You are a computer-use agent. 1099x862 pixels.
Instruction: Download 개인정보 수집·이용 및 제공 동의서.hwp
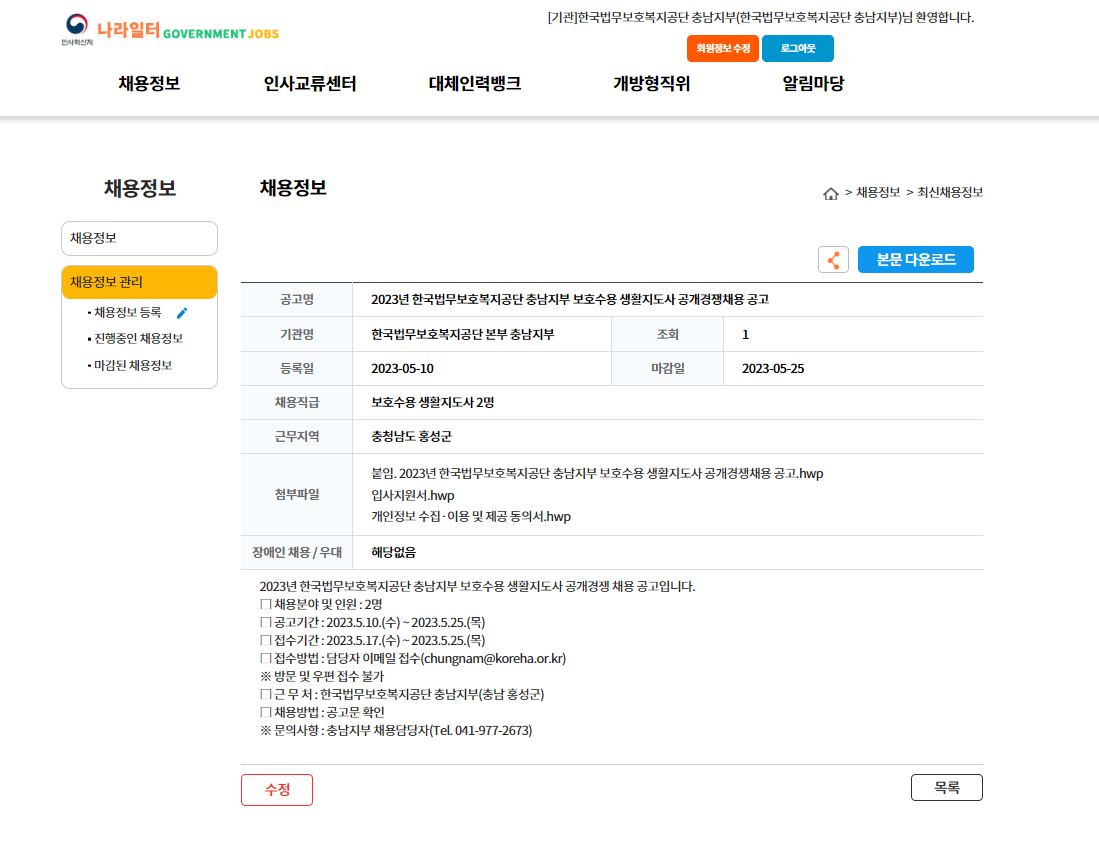click(x=471, y=516)
